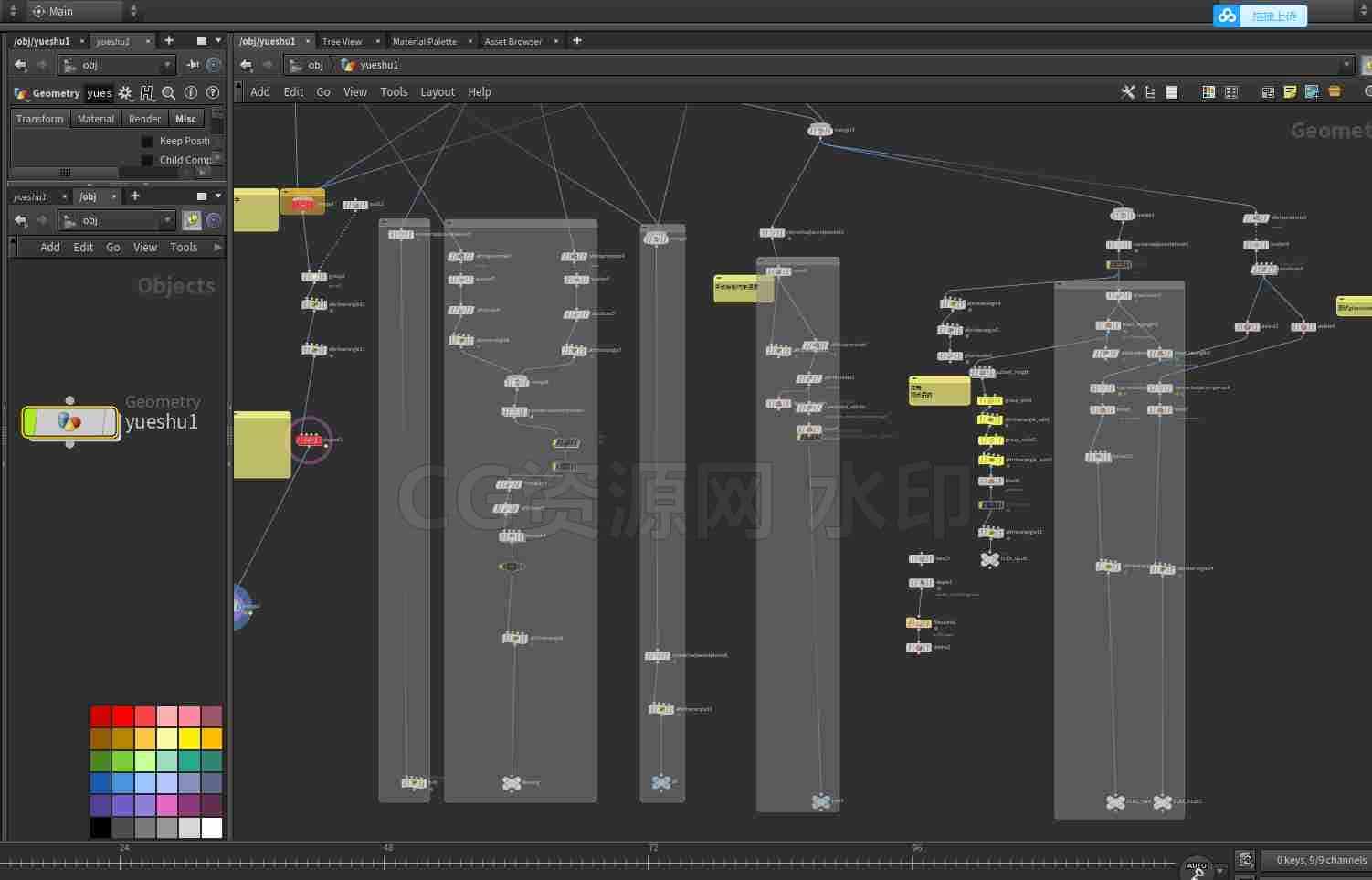Switch network editor to tree list mode
This screenshot has width=1372, height=880.
coord(1150,92)
